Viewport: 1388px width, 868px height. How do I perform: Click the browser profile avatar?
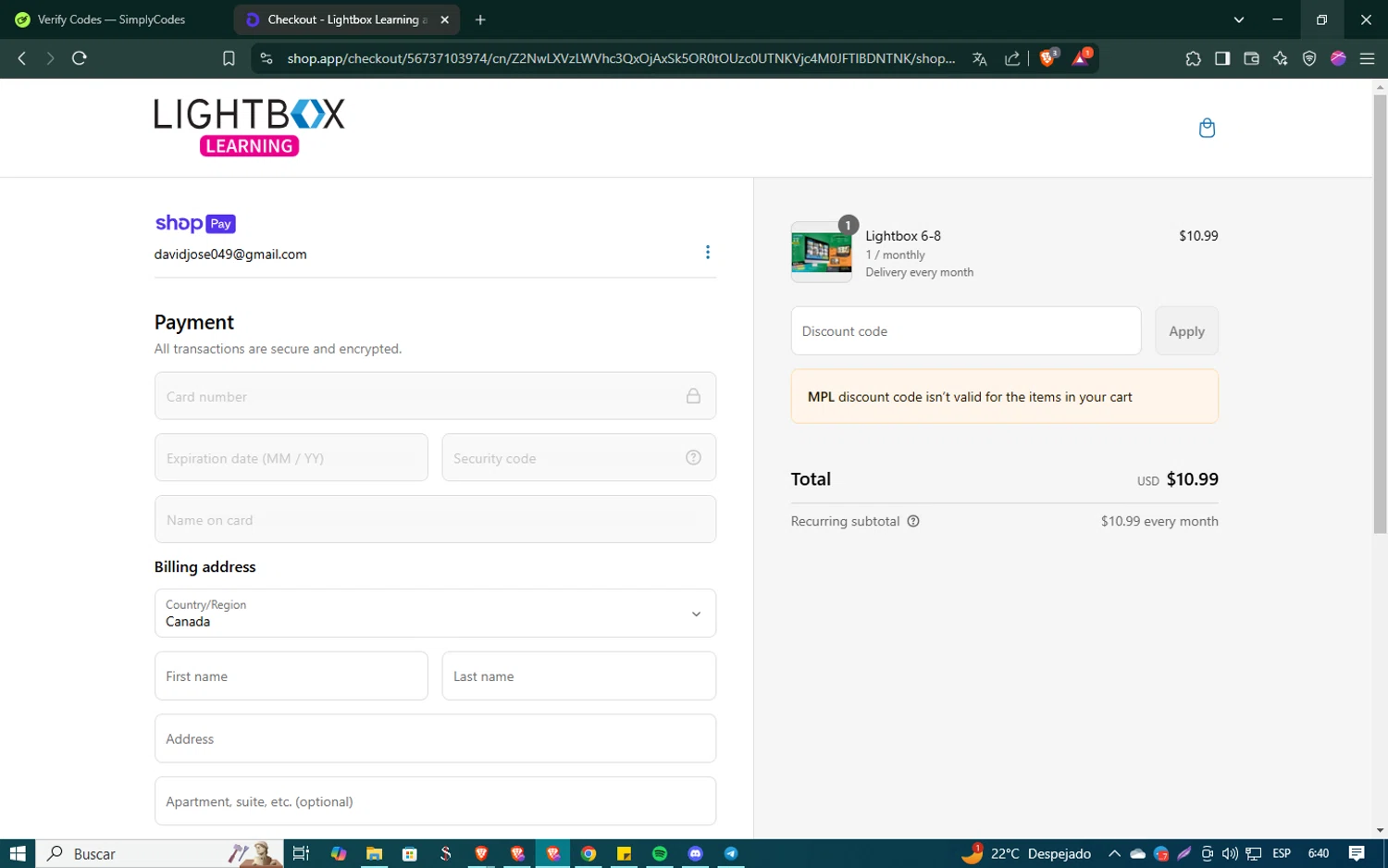point(1338,58)
